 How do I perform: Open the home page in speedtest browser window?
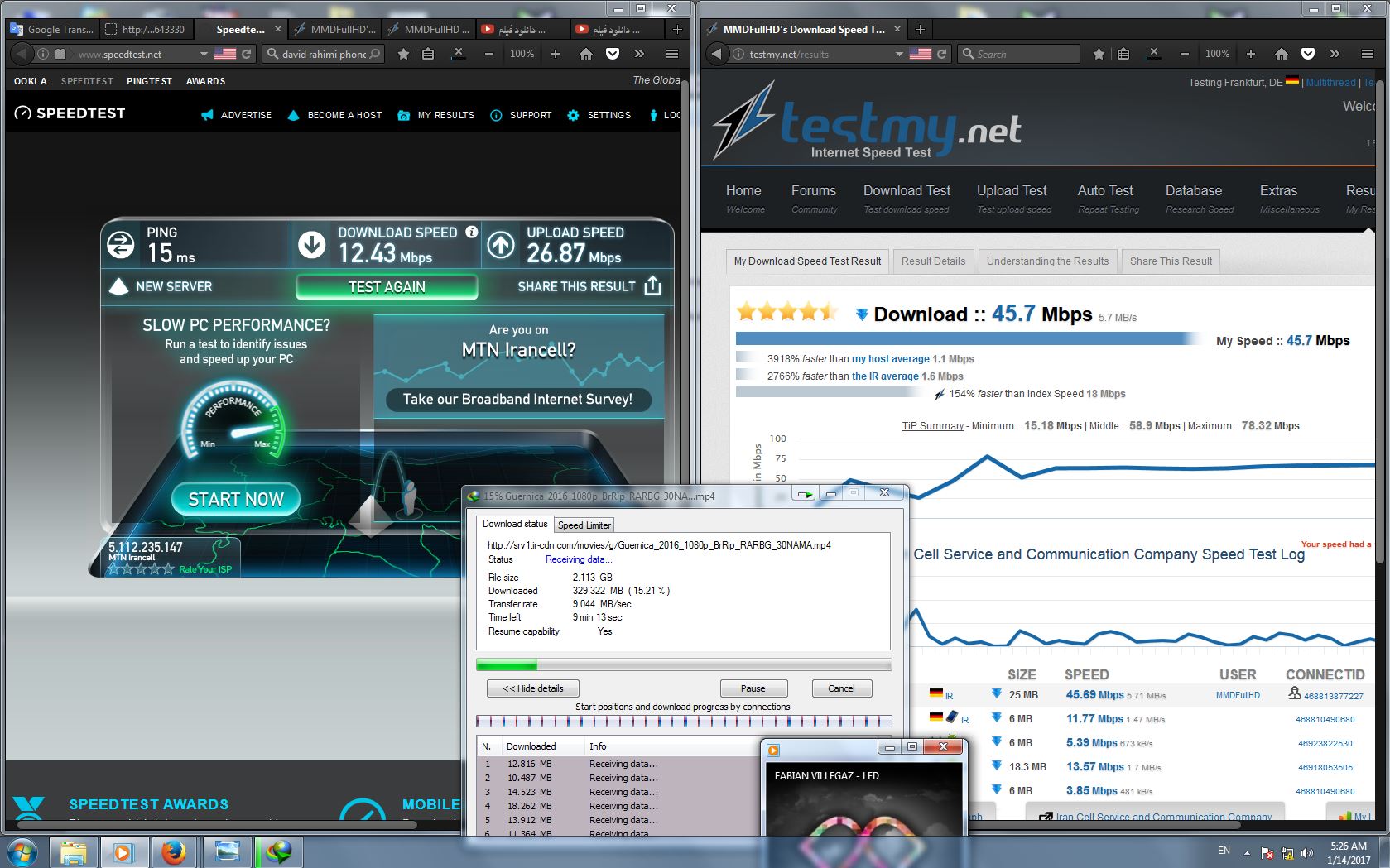click(x=586, y=54)
